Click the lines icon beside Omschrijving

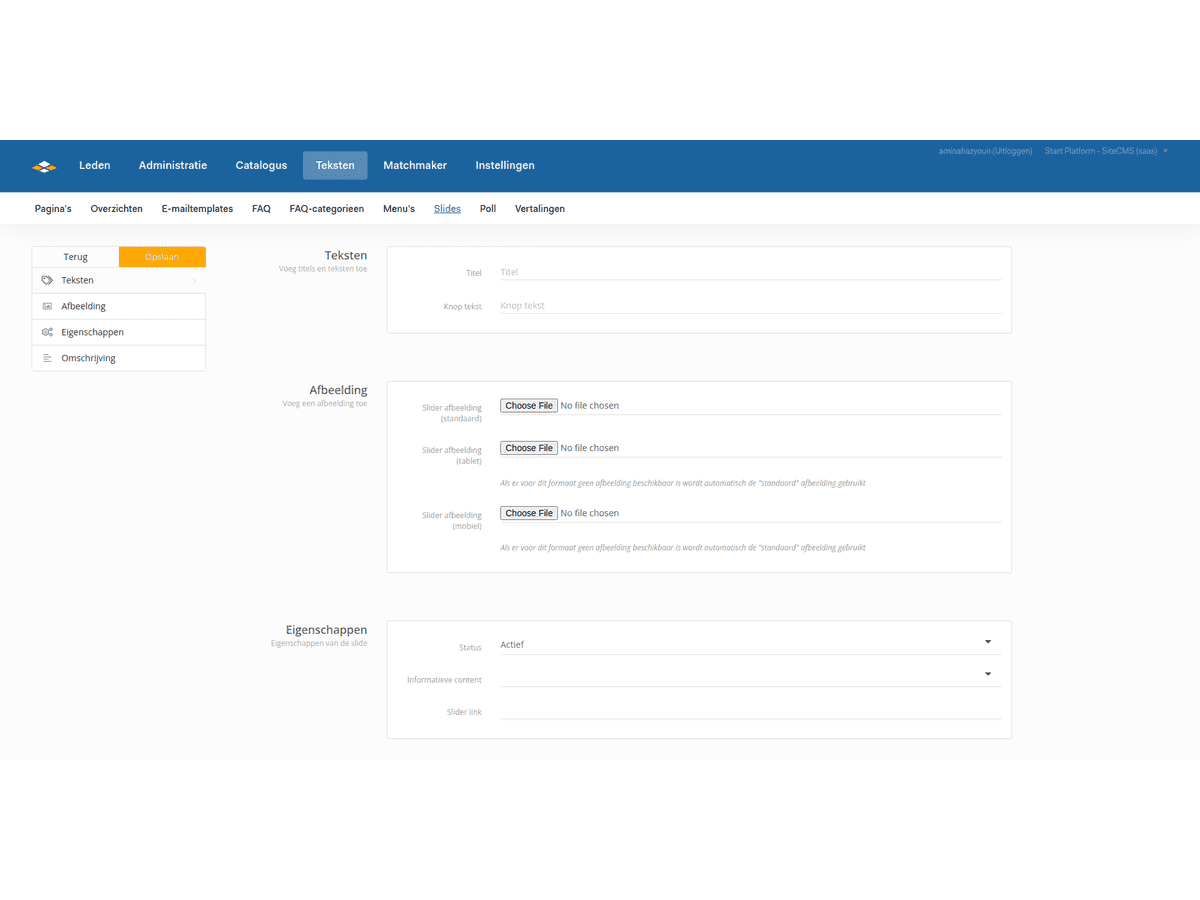47,358
